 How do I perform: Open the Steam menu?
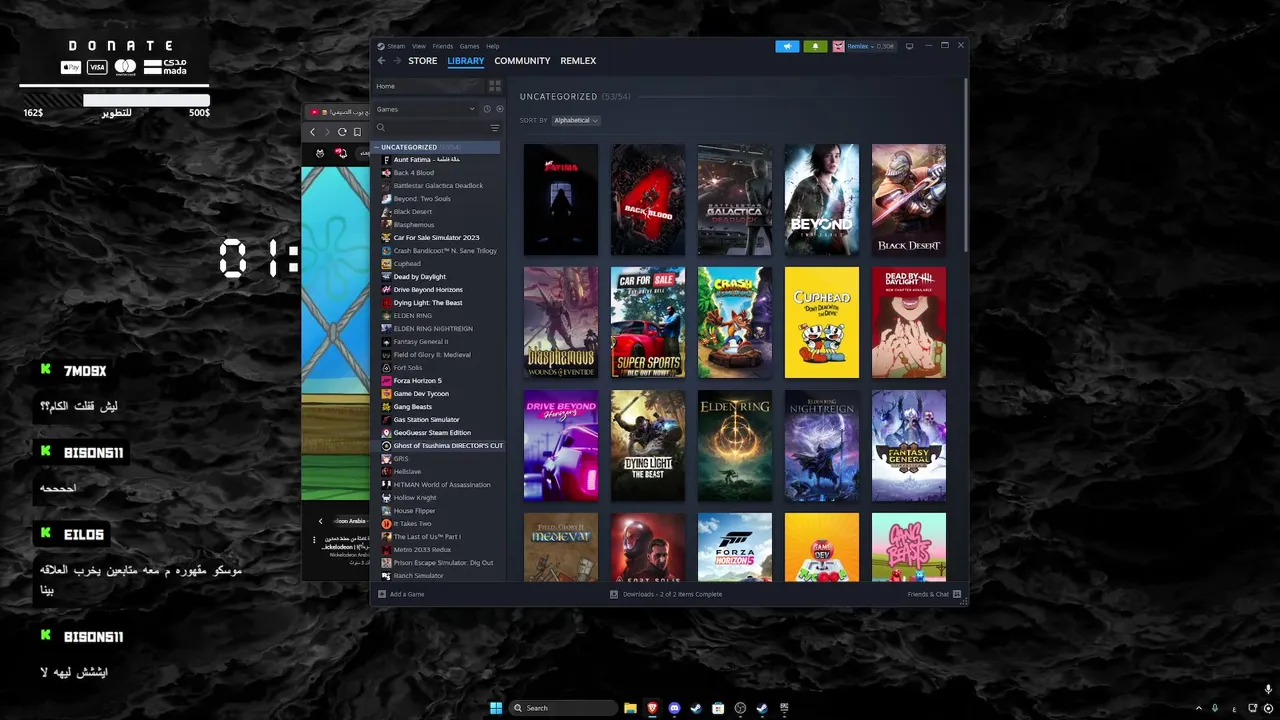point(396,46)
